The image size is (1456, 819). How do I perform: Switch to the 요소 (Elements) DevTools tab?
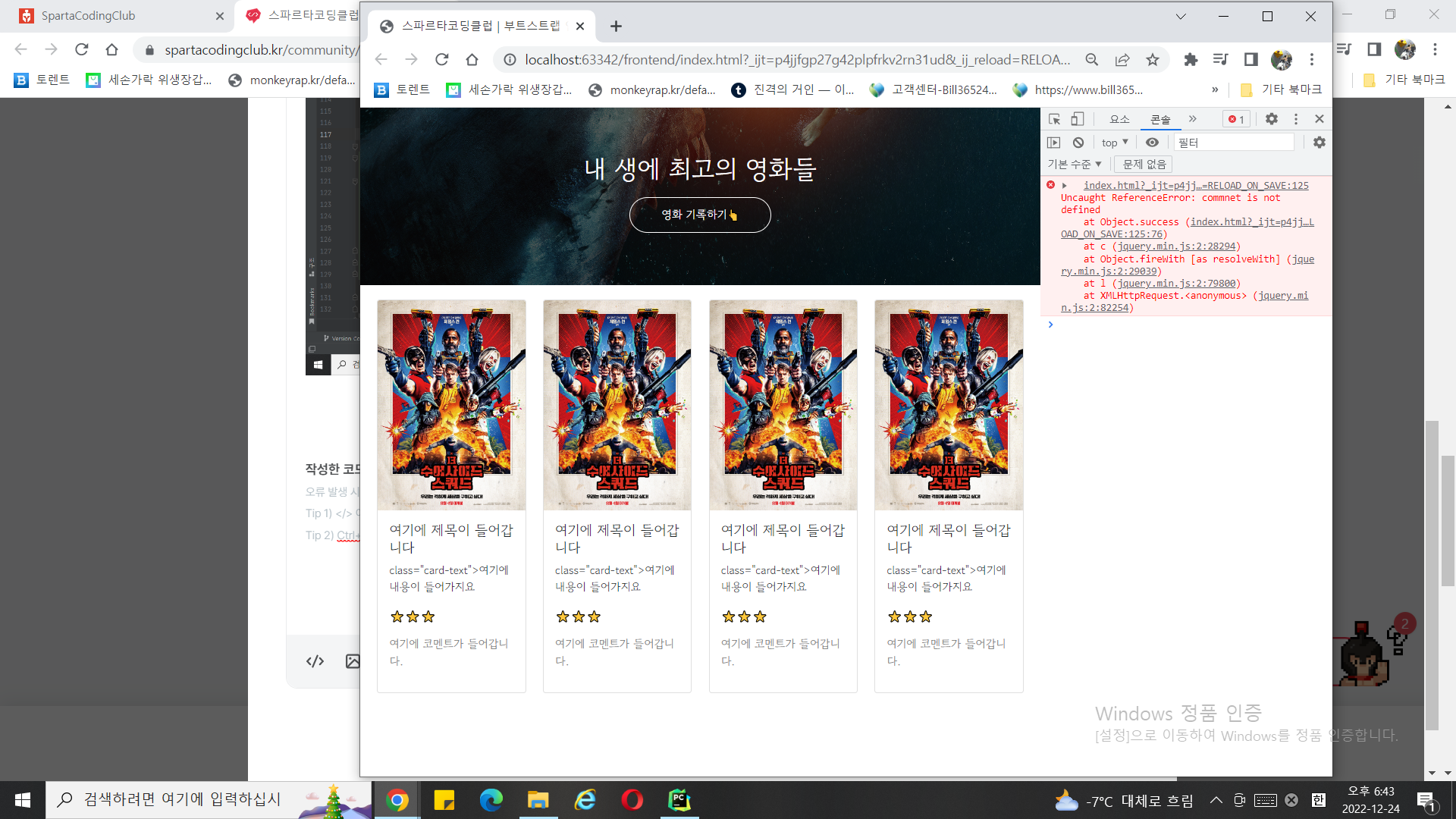[x=1119, y=119]
